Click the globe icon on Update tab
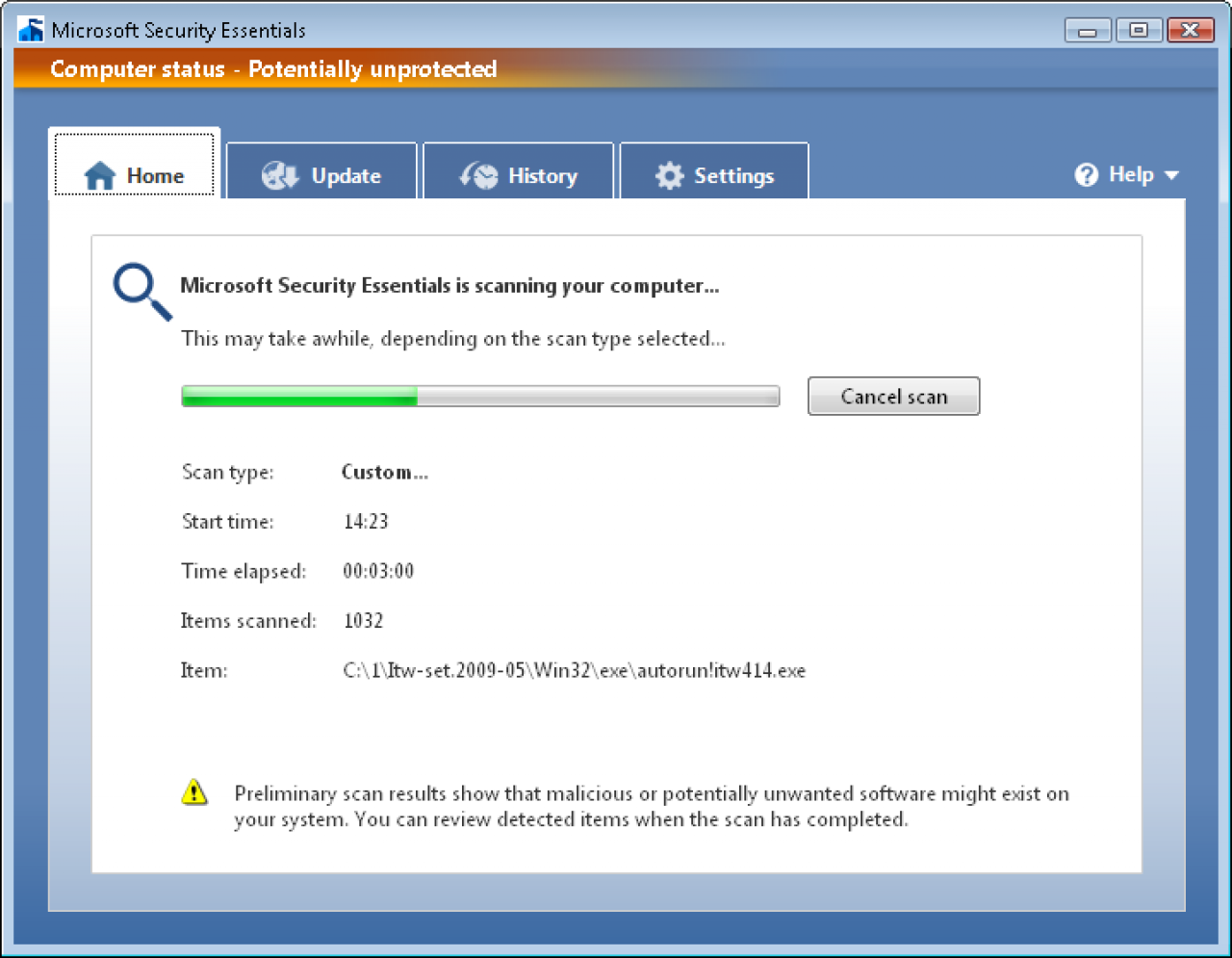 click(280, 175)
